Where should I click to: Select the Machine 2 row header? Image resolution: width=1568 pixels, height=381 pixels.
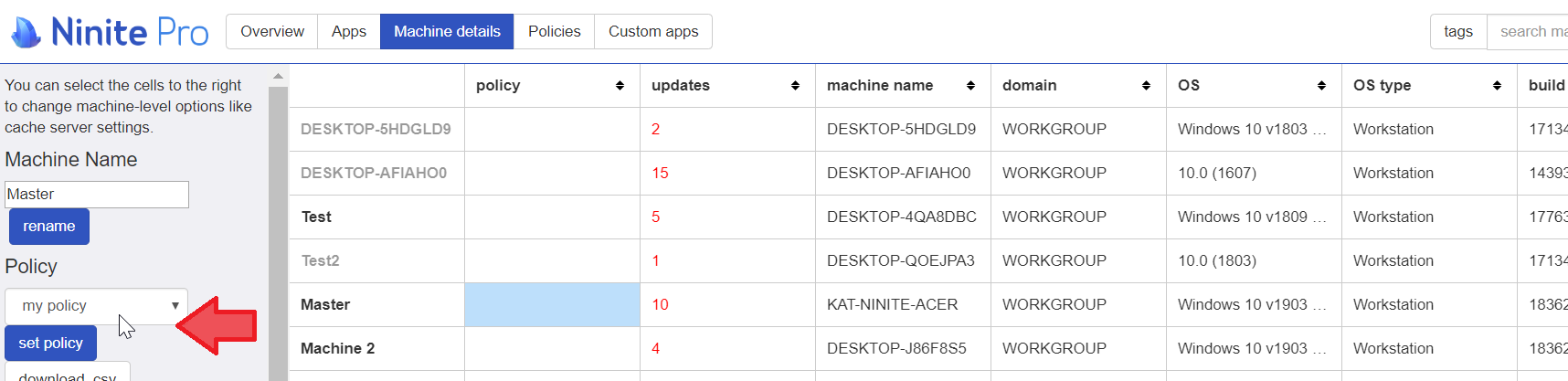pos(376,348)
